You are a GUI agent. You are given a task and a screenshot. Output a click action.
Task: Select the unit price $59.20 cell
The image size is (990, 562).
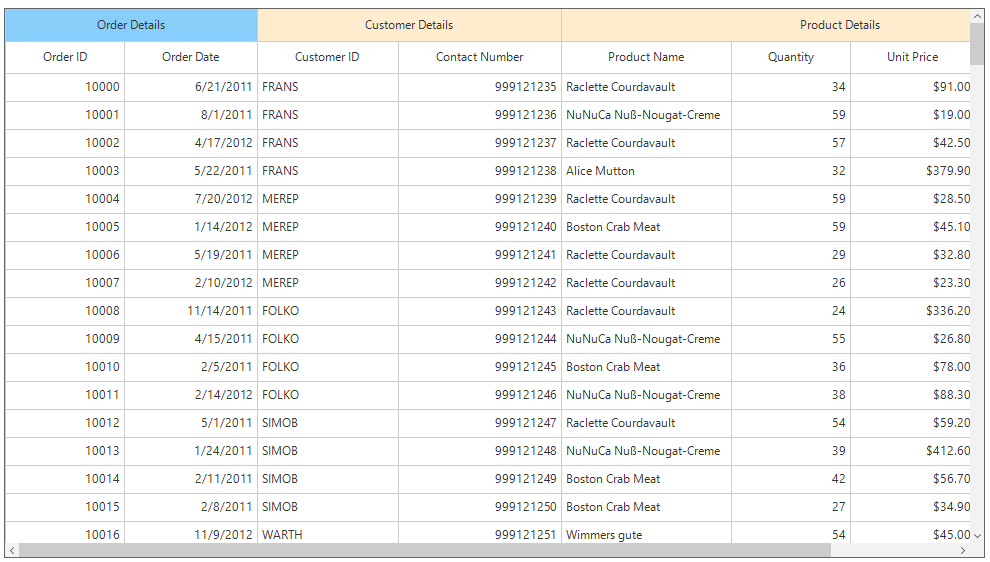point(910,423)
